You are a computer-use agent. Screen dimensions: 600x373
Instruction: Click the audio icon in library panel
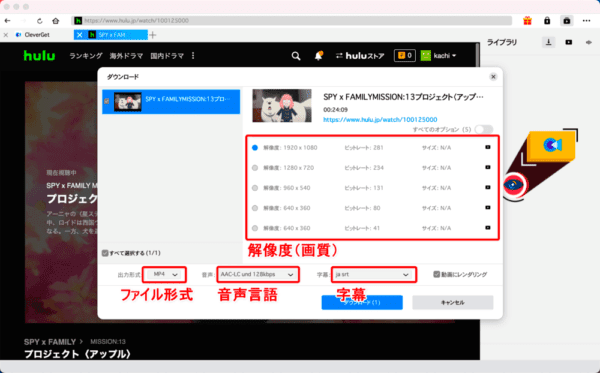point(589,42)
